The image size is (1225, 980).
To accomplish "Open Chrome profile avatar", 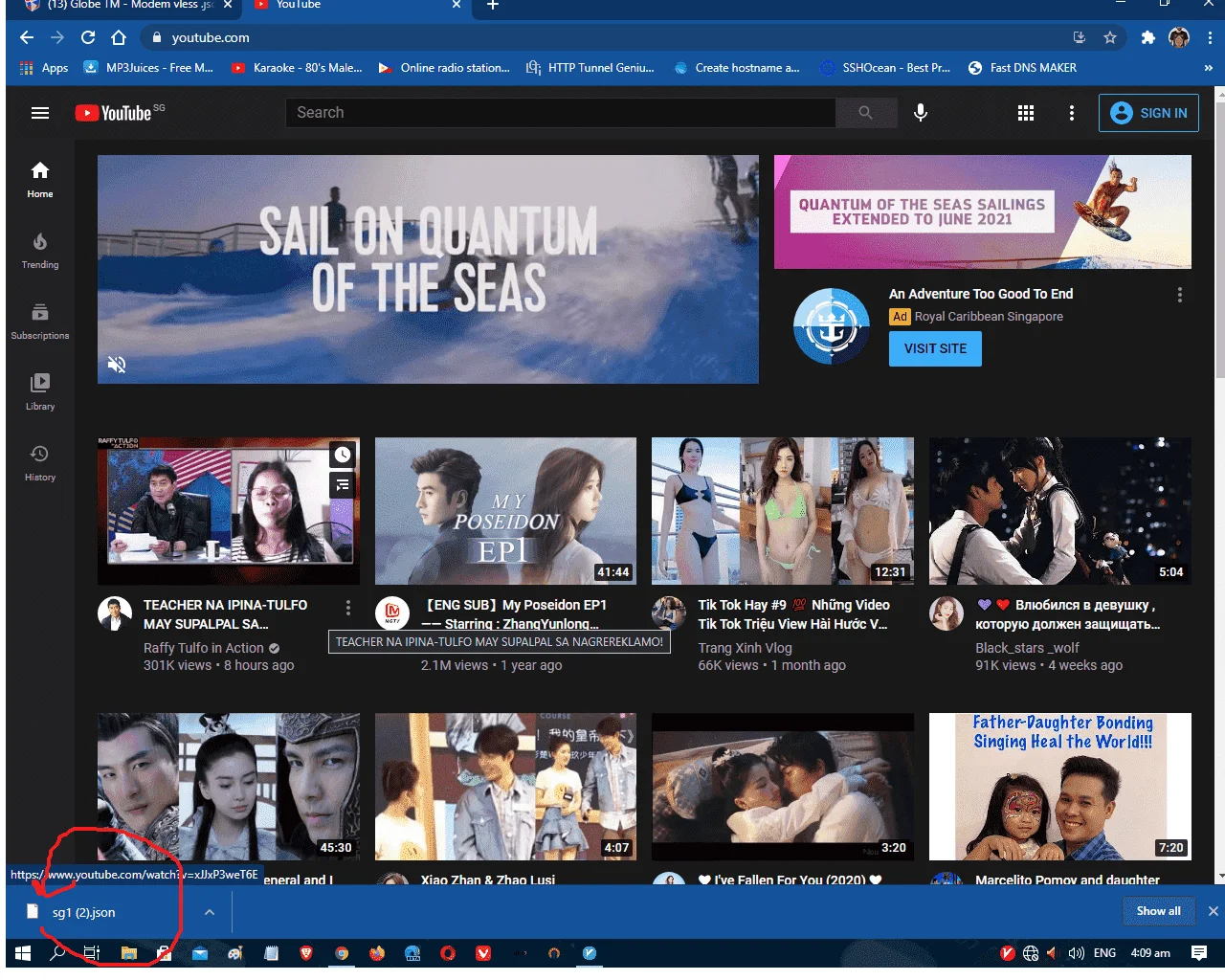I will [1179, 38].
